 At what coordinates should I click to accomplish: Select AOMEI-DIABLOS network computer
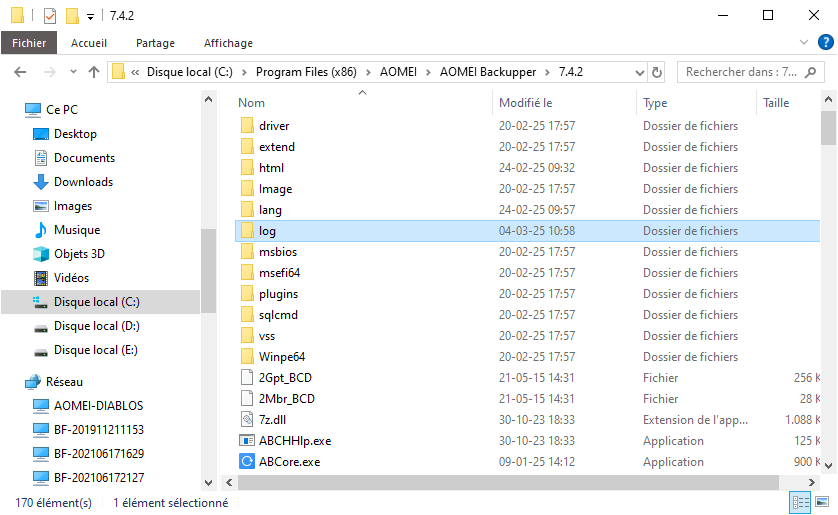coord(98,406)
